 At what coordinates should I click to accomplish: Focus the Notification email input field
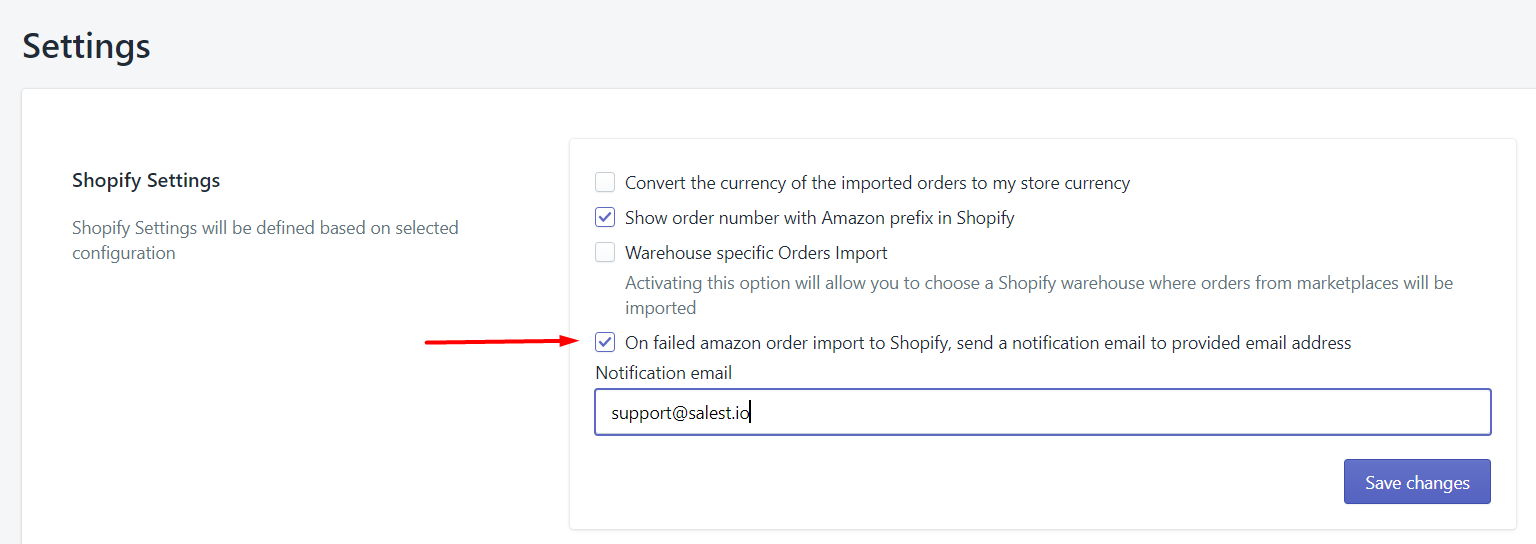coord(1043,412)
